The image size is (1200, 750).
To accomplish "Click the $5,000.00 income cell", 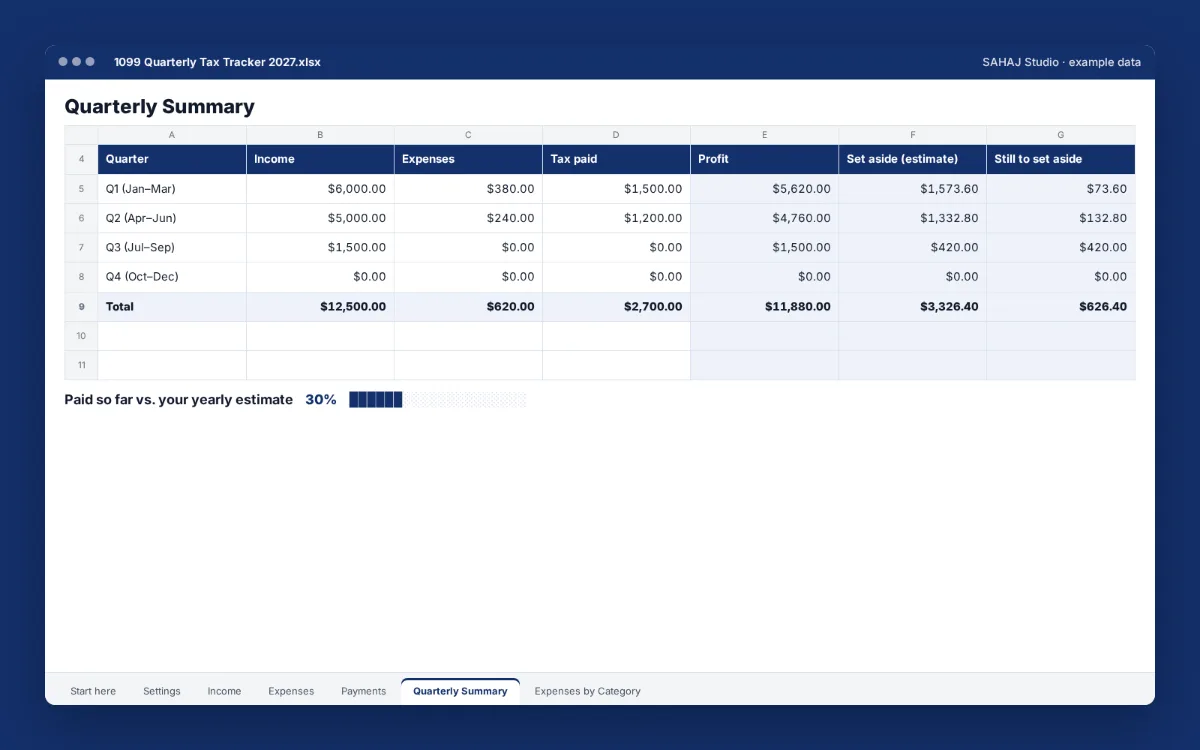I will pyautogui.click(x=320, y=218).
